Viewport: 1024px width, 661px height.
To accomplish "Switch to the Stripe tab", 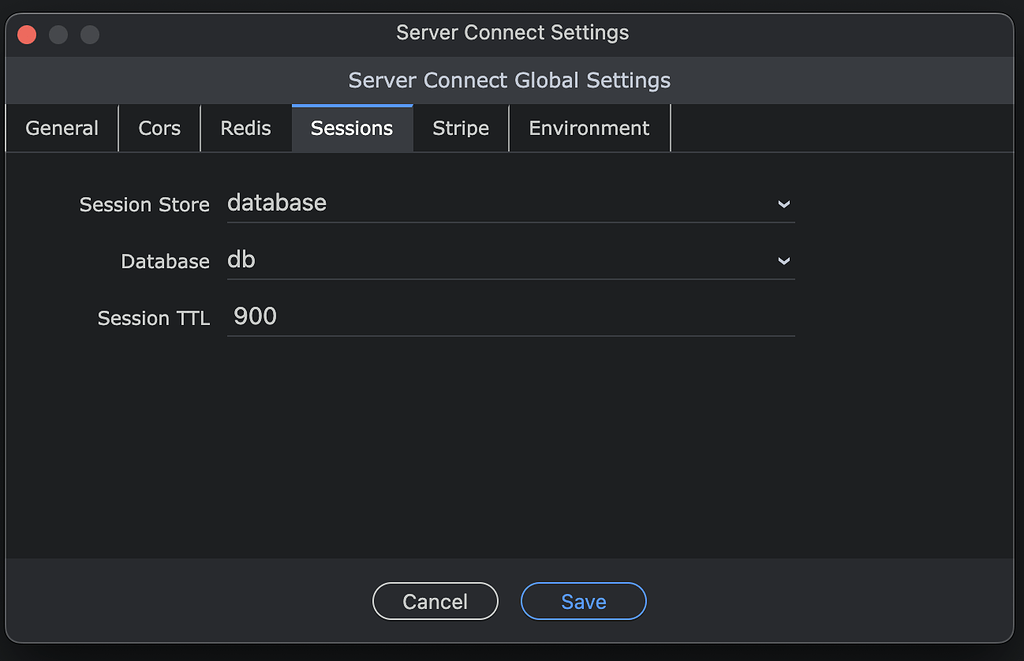I will tap(460, 128).
